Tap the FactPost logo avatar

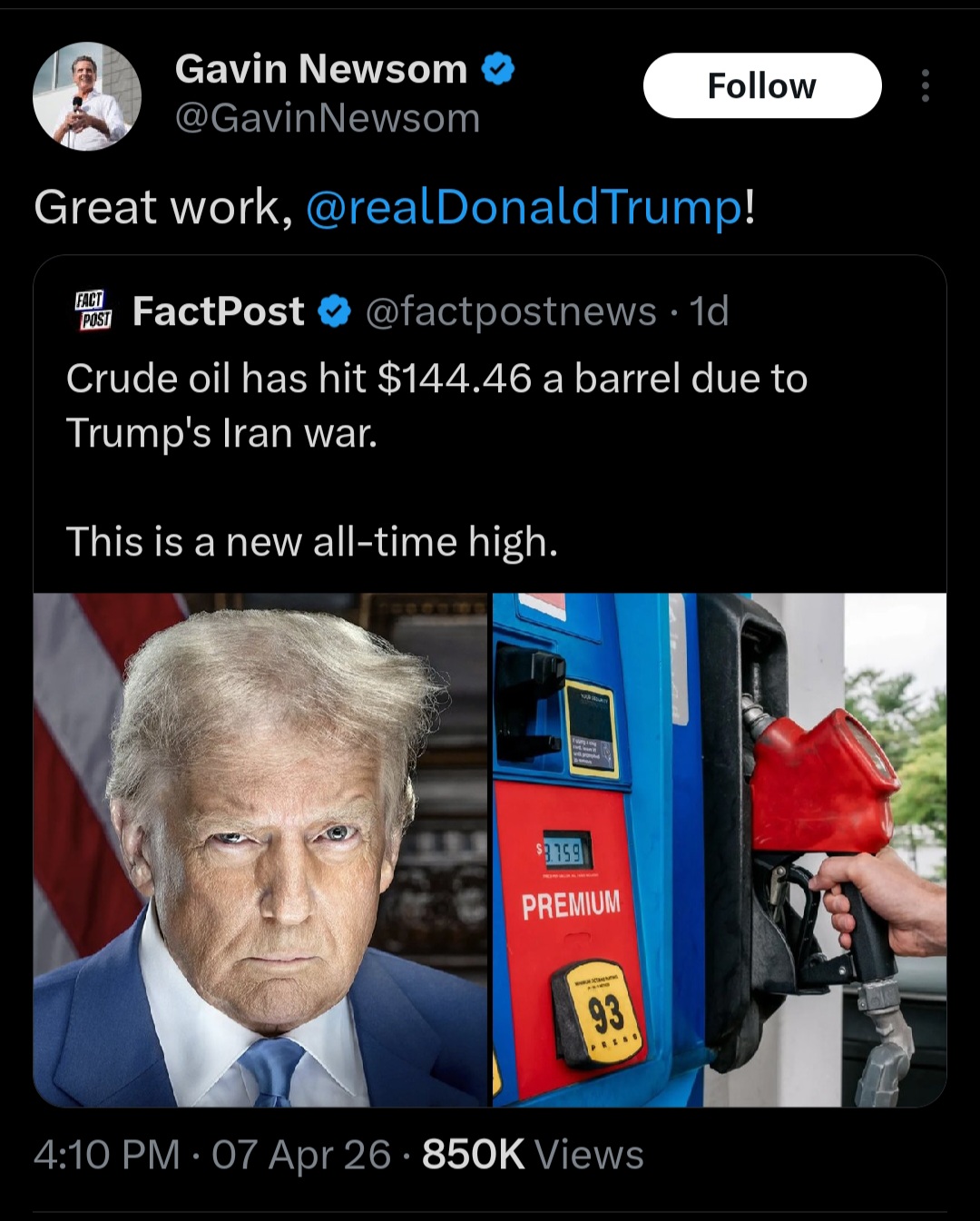[93, 310]
